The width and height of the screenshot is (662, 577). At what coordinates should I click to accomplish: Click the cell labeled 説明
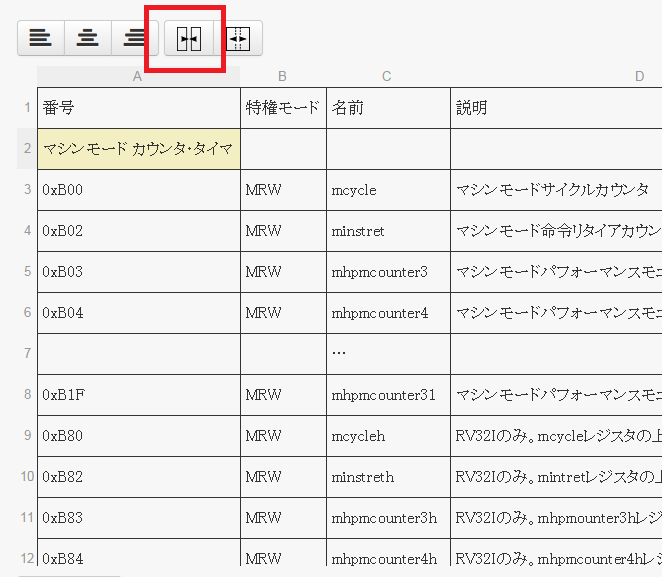pos(556,108)
